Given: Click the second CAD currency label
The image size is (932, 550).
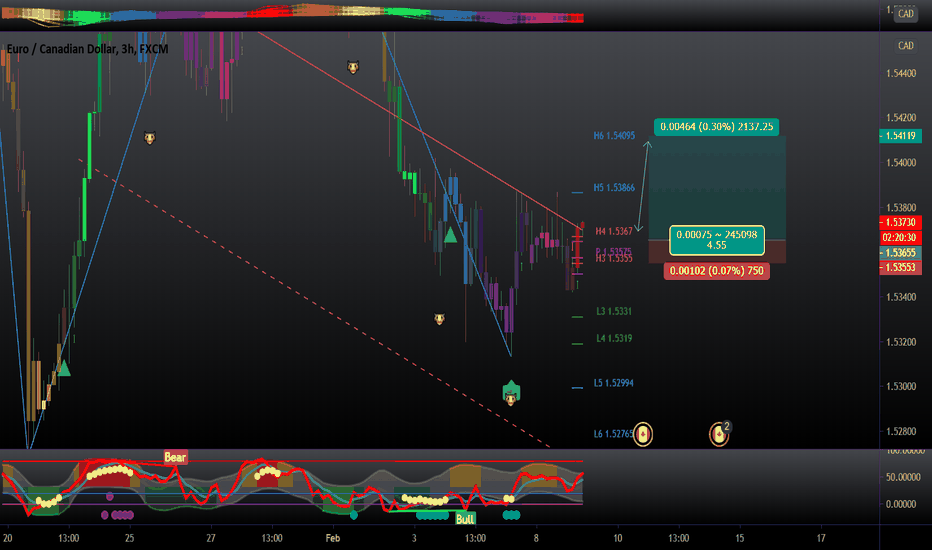Looking at the screenshot, I should pos(905,46).
